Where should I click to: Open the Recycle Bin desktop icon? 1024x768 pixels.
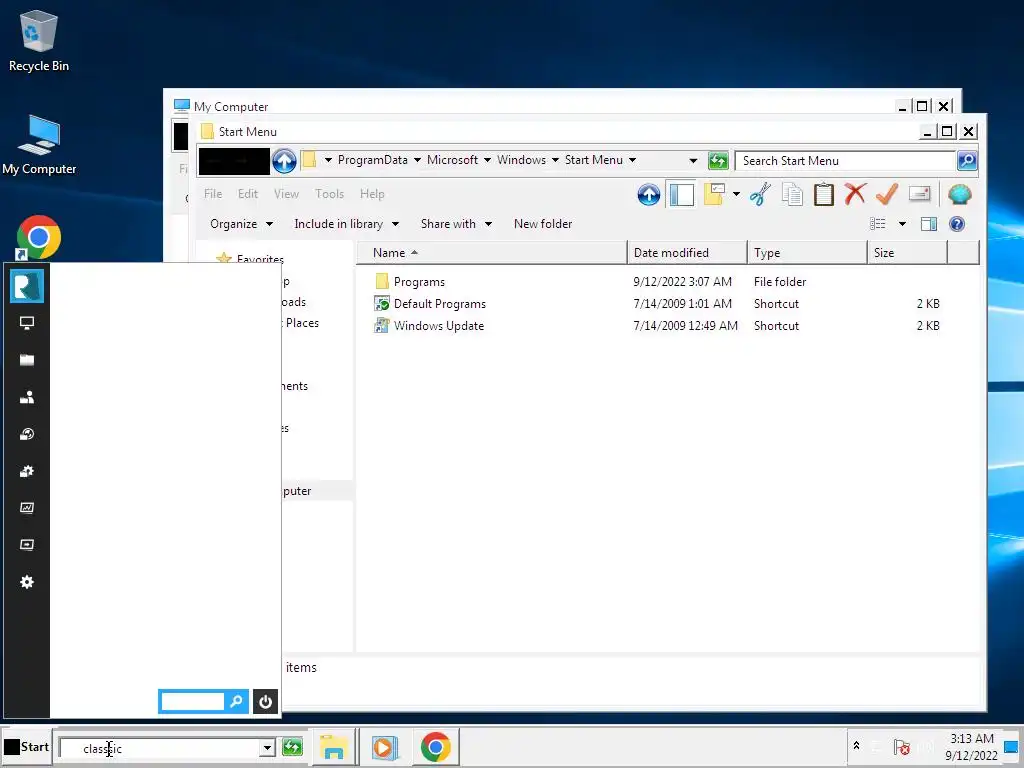pyautogui.click(x=39, y=41)
